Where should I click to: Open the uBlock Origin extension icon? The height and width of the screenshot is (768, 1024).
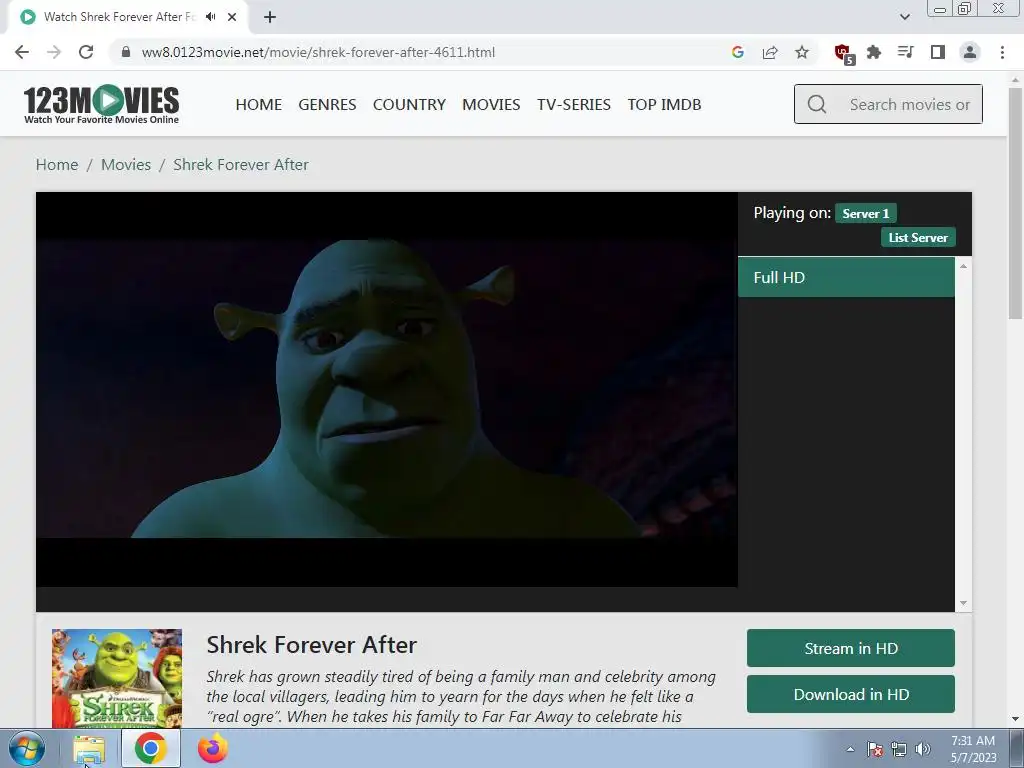843,53
